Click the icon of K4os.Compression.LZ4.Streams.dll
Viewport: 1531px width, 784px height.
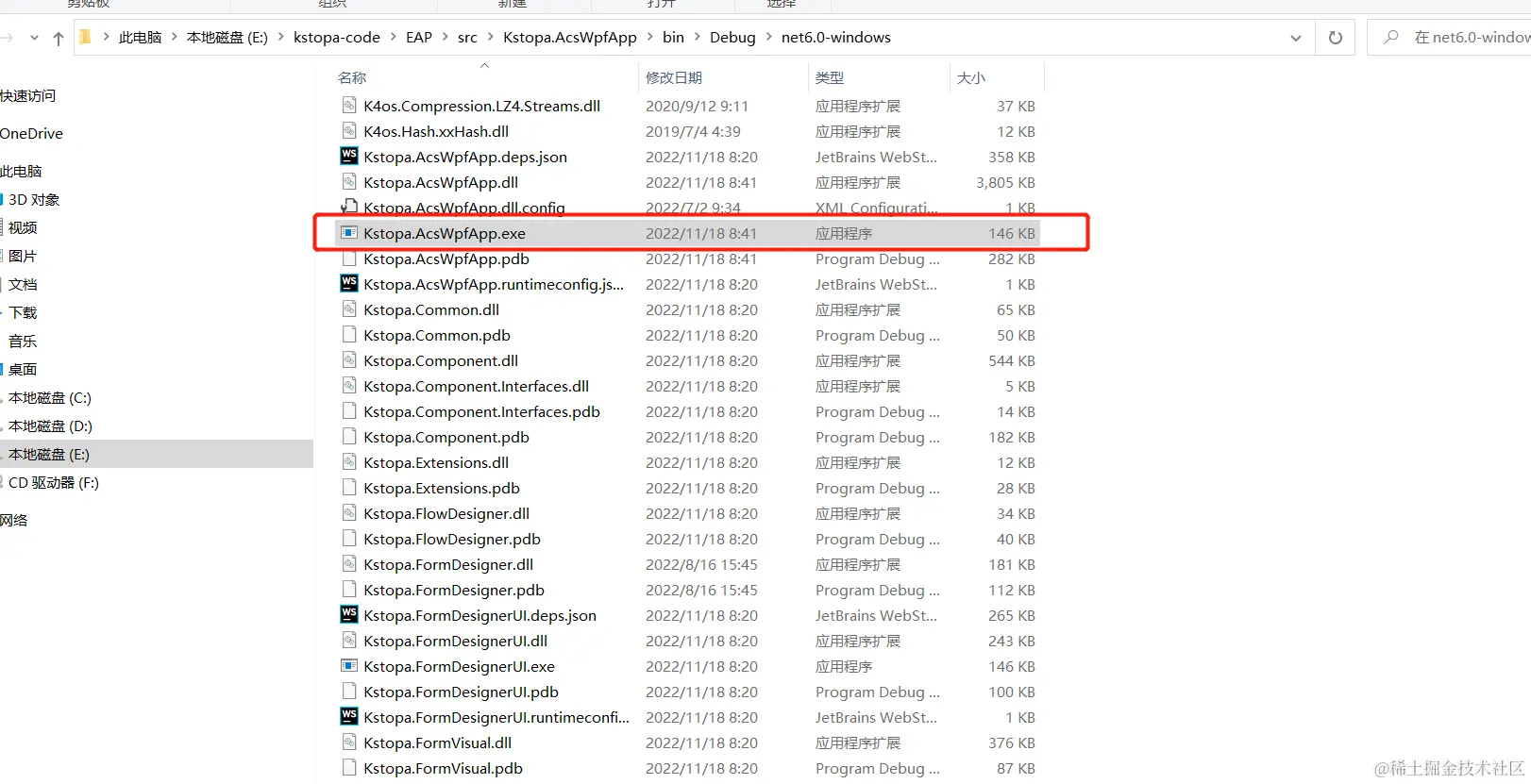click(349, 106)
